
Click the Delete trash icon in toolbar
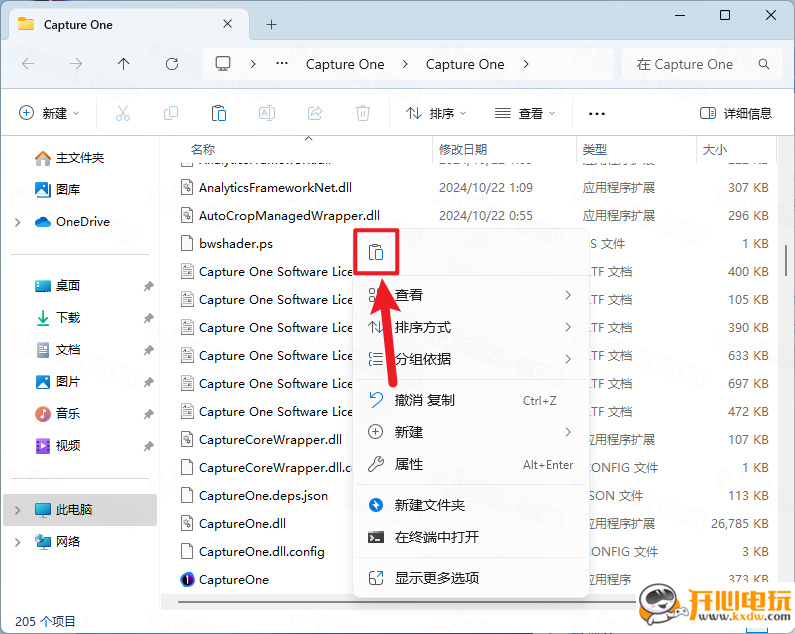363,113
